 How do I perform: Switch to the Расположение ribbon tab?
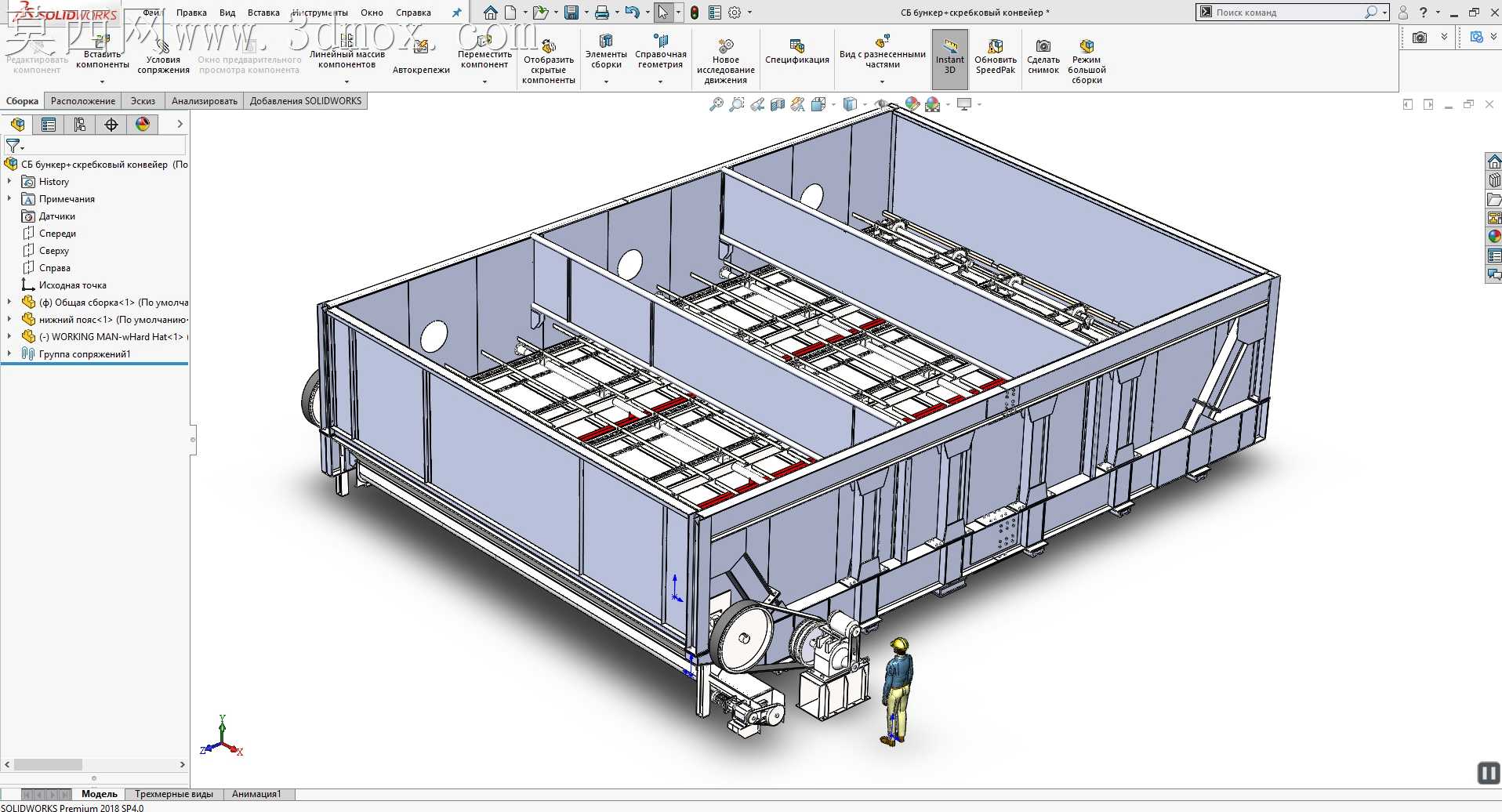(83, 101)
